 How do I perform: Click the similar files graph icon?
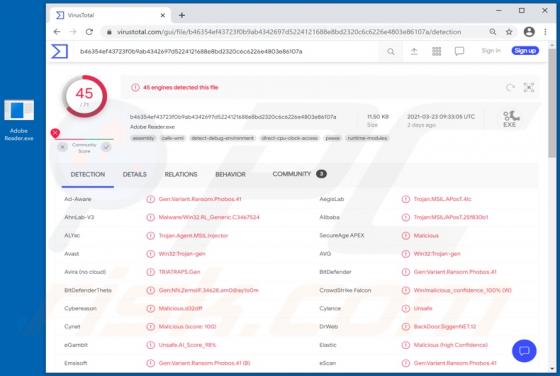click(x=529, y=87)
